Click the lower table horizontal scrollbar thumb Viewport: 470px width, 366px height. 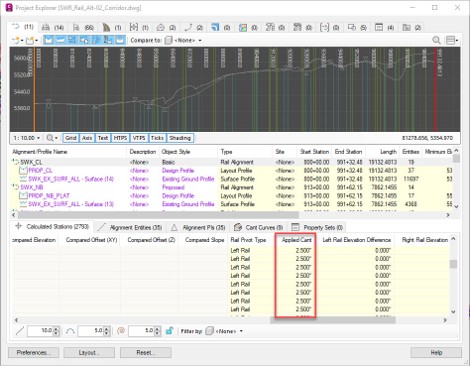coord(333,320)
